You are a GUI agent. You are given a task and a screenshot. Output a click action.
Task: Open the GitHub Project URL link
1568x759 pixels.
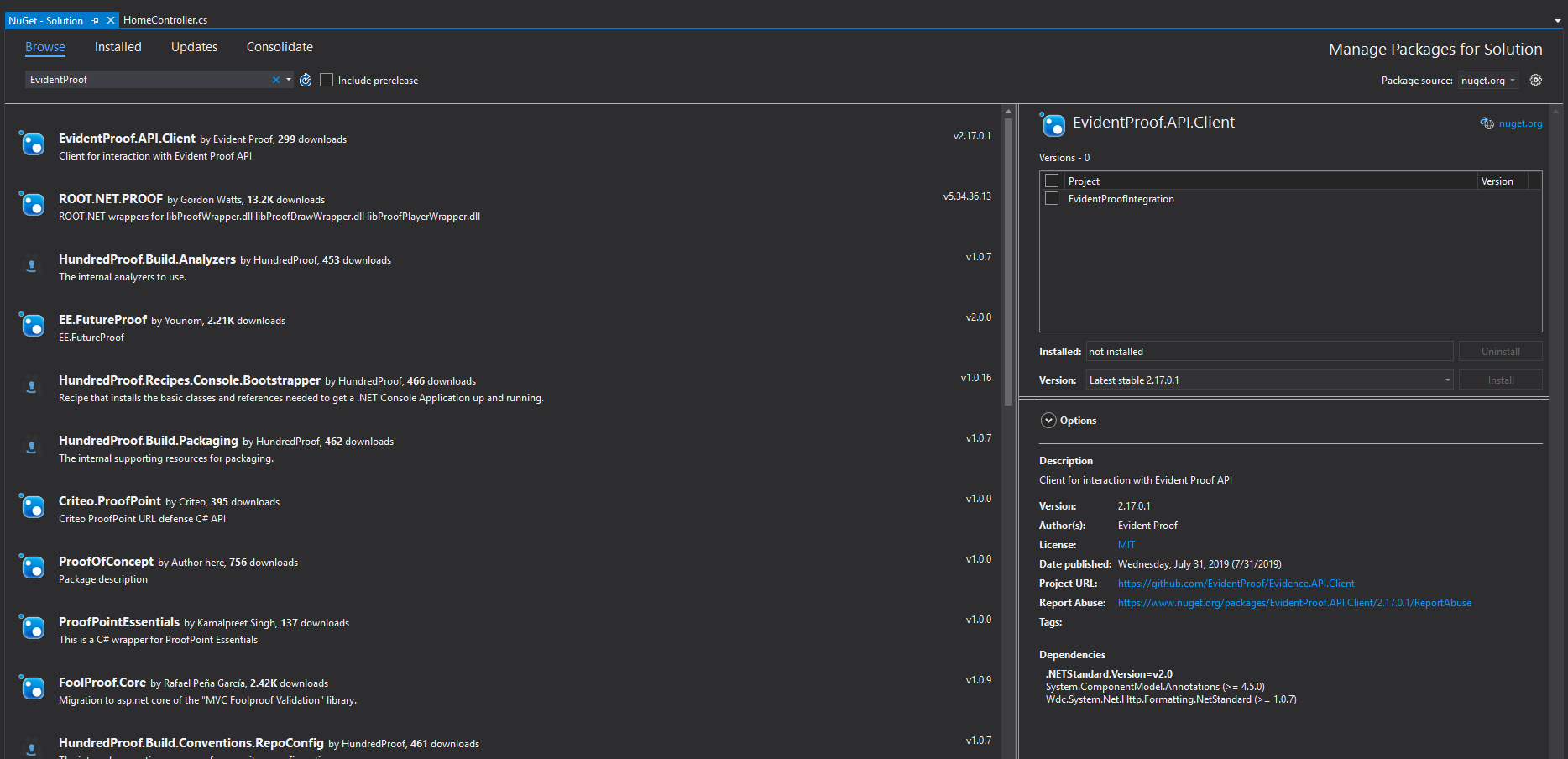pos(1236,584)
